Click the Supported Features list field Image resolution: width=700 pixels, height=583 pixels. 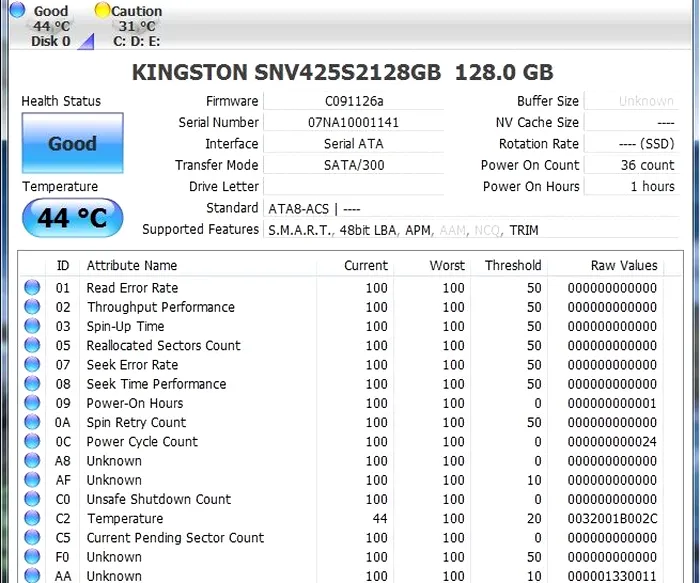[471, 230]
